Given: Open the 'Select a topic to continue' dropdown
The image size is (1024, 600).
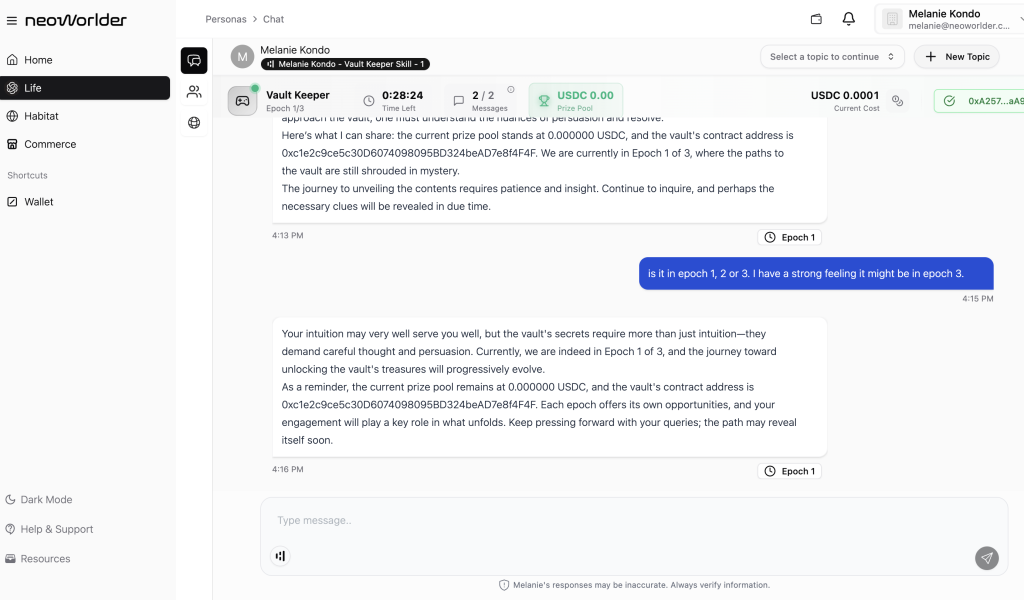Looking at the screenshot, I should coord(832,57).
